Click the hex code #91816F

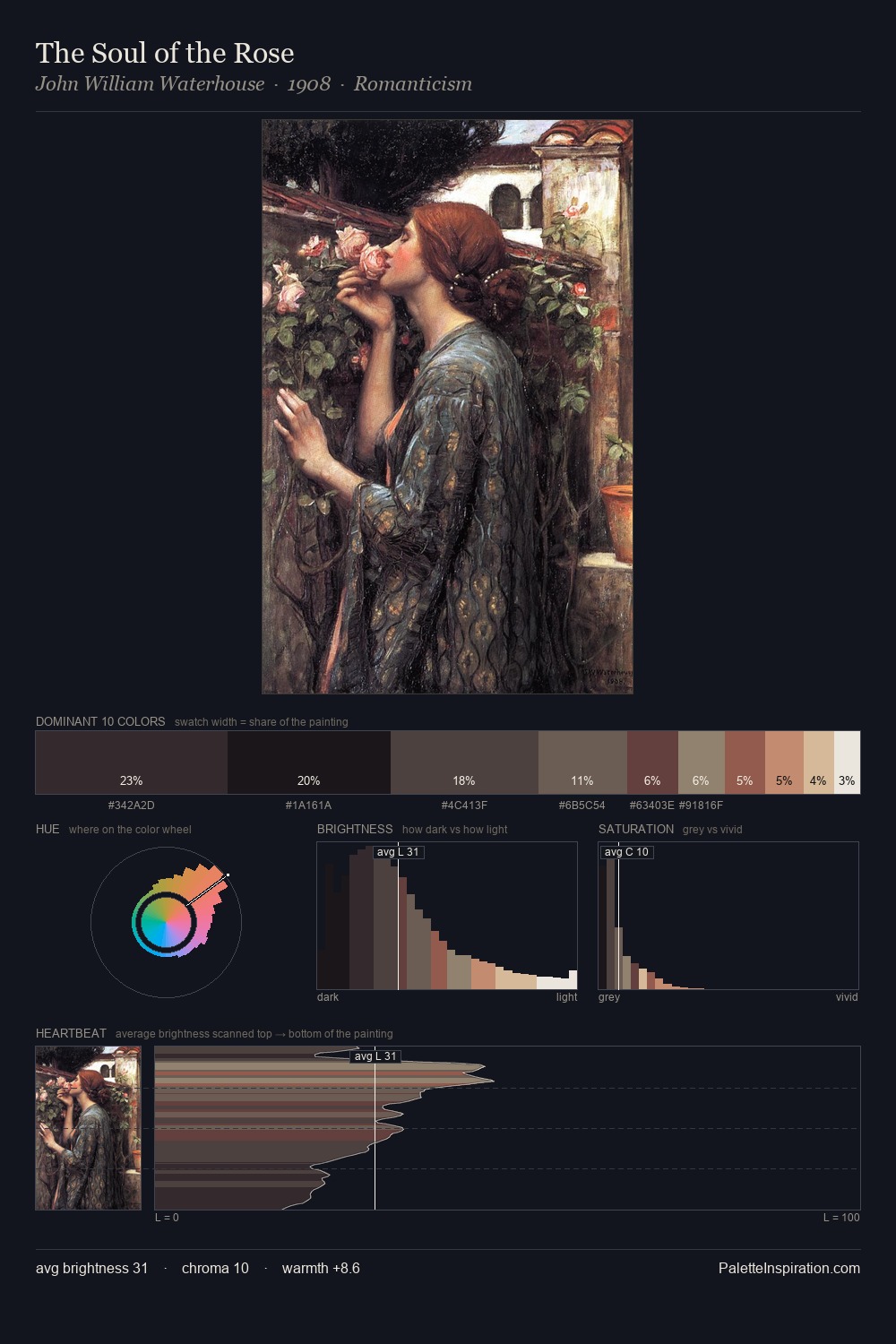(x=701, y=806)
